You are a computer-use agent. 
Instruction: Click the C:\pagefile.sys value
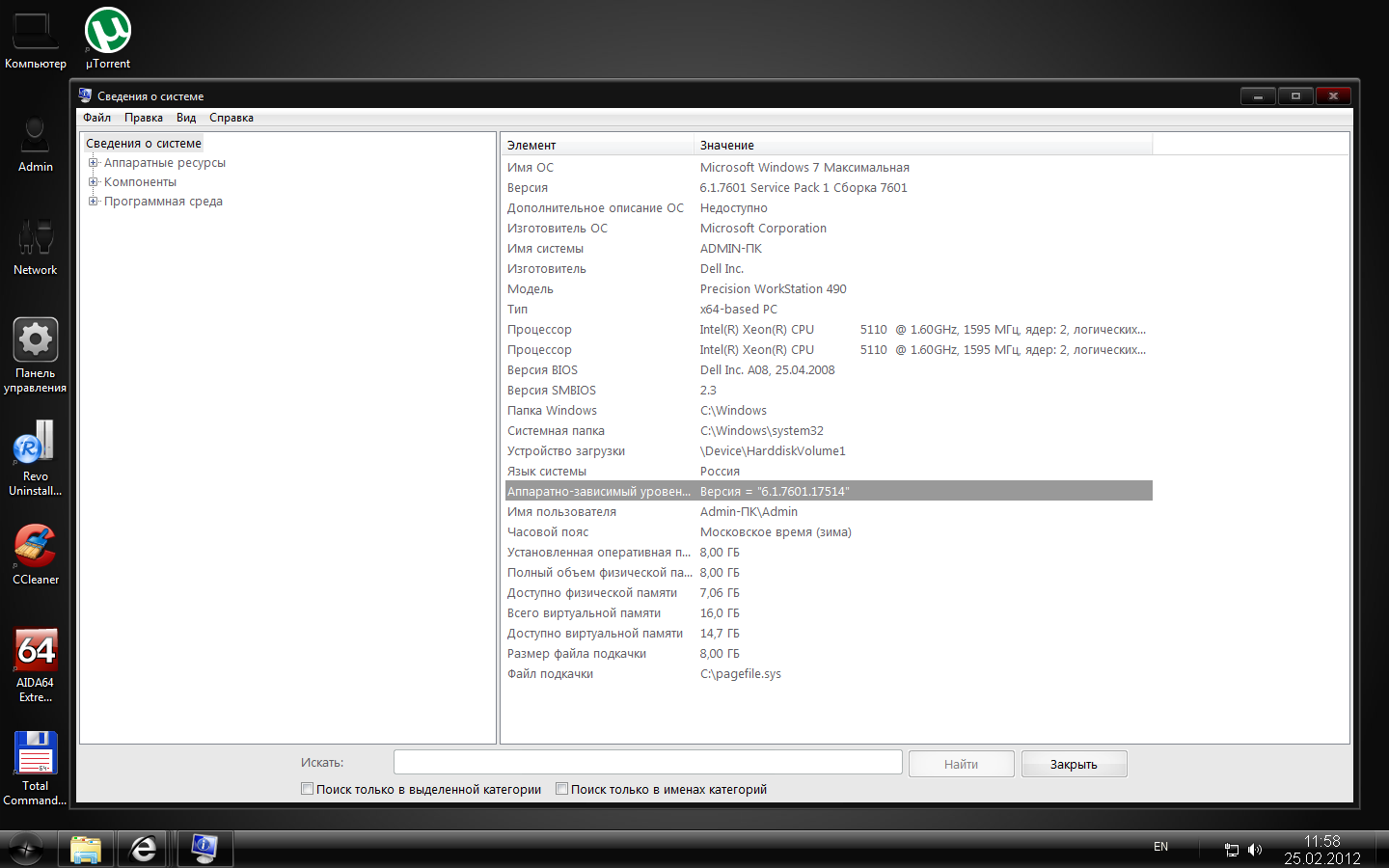[741, 673]
